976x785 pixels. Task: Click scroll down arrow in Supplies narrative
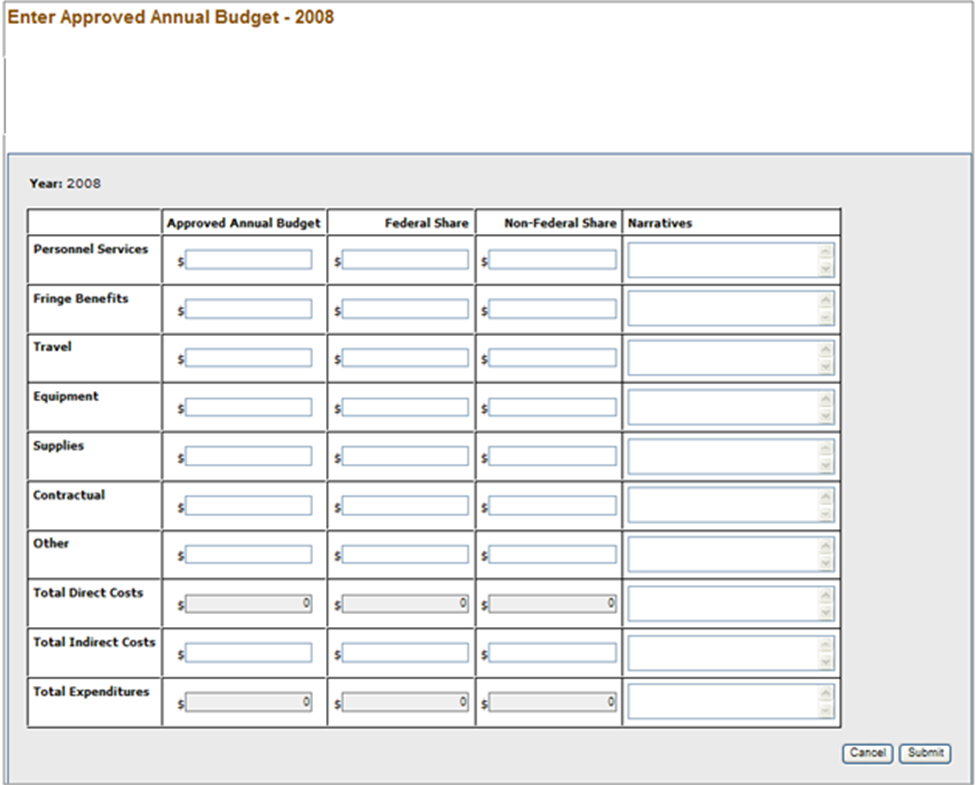826,466
